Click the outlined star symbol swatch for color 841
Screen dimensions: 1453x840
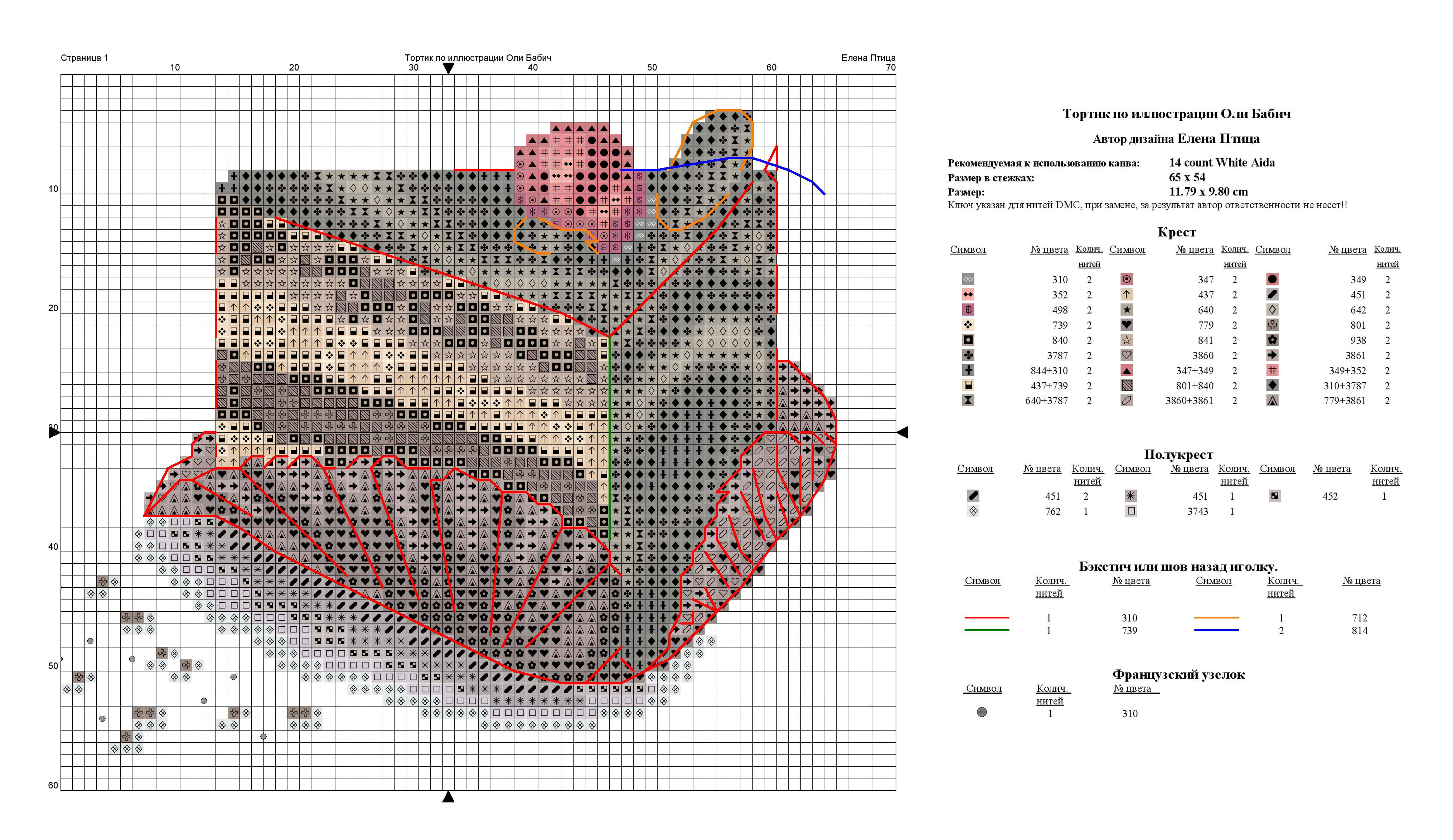1126,340
